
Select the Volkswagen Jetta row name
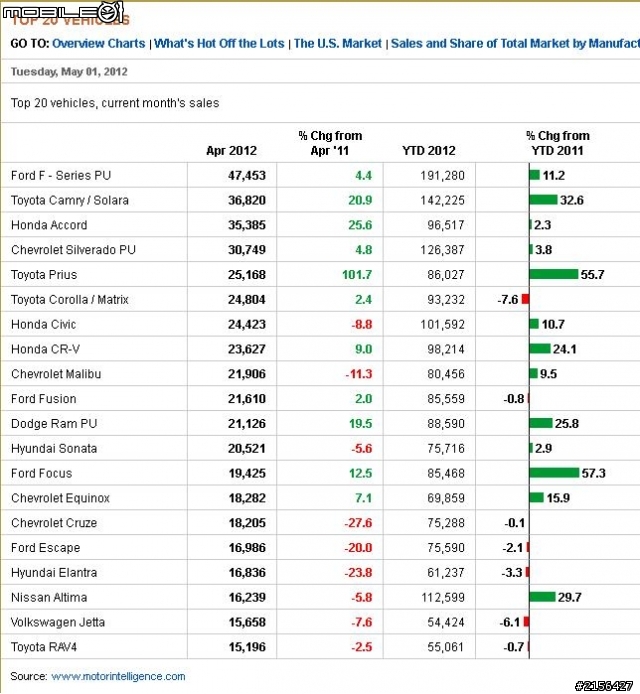(x=58, y=622)
